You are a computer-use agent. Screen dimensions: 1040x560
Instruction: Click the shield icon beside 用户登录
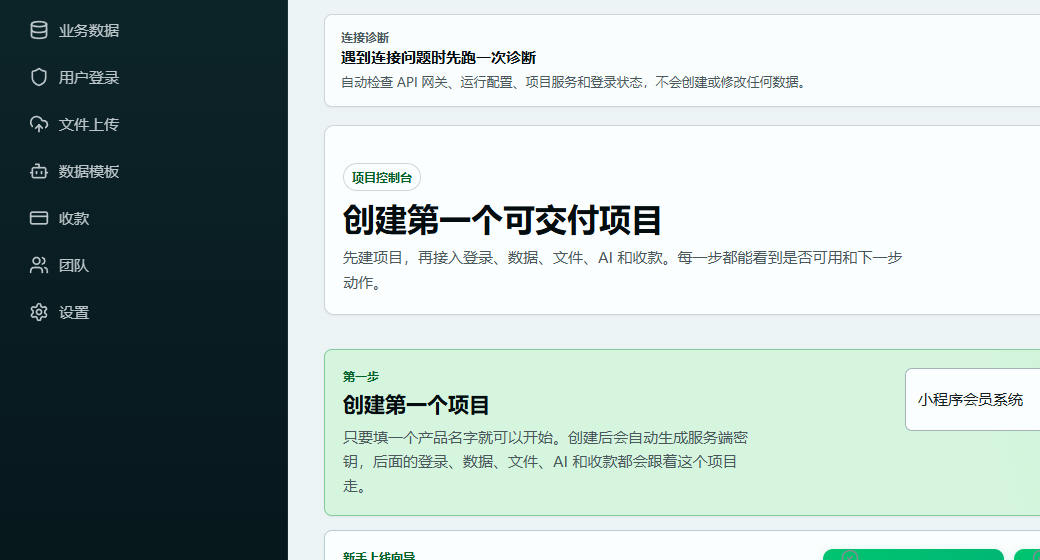38,78
